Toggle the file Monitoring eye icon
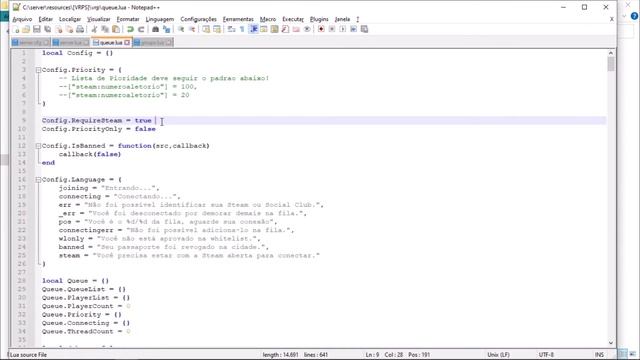 (307, 29)
